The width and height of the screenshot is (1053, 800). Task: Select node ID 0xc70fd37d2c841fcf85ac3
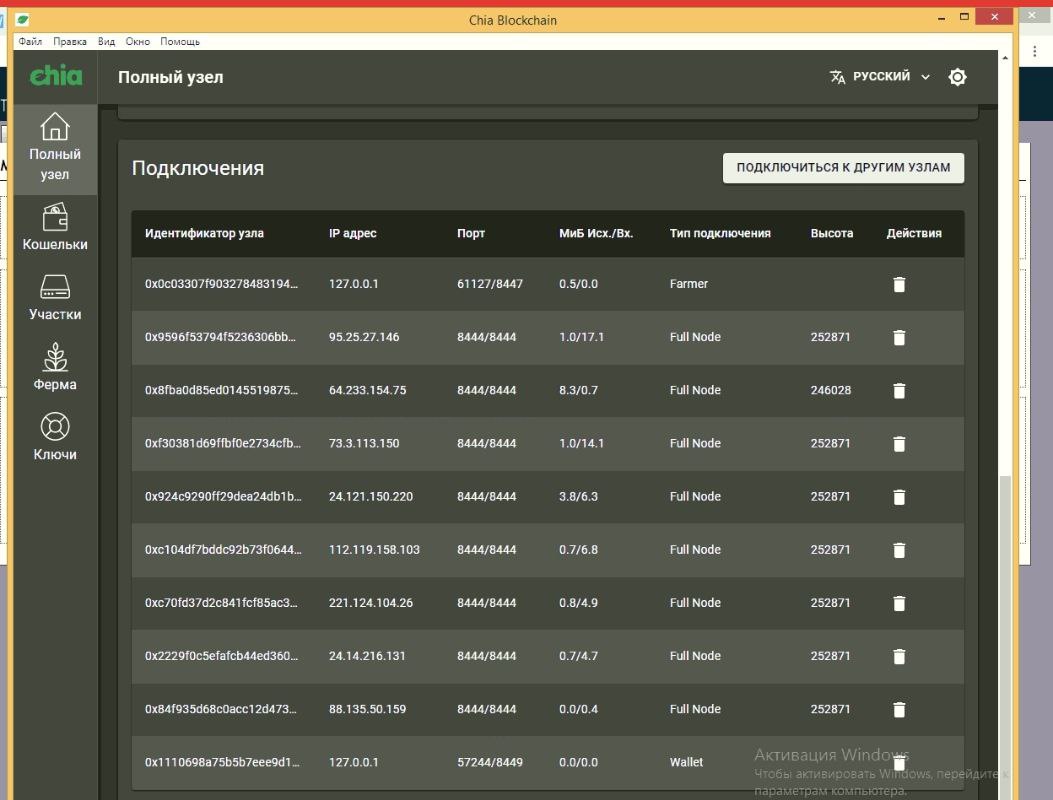pos(222,603)
